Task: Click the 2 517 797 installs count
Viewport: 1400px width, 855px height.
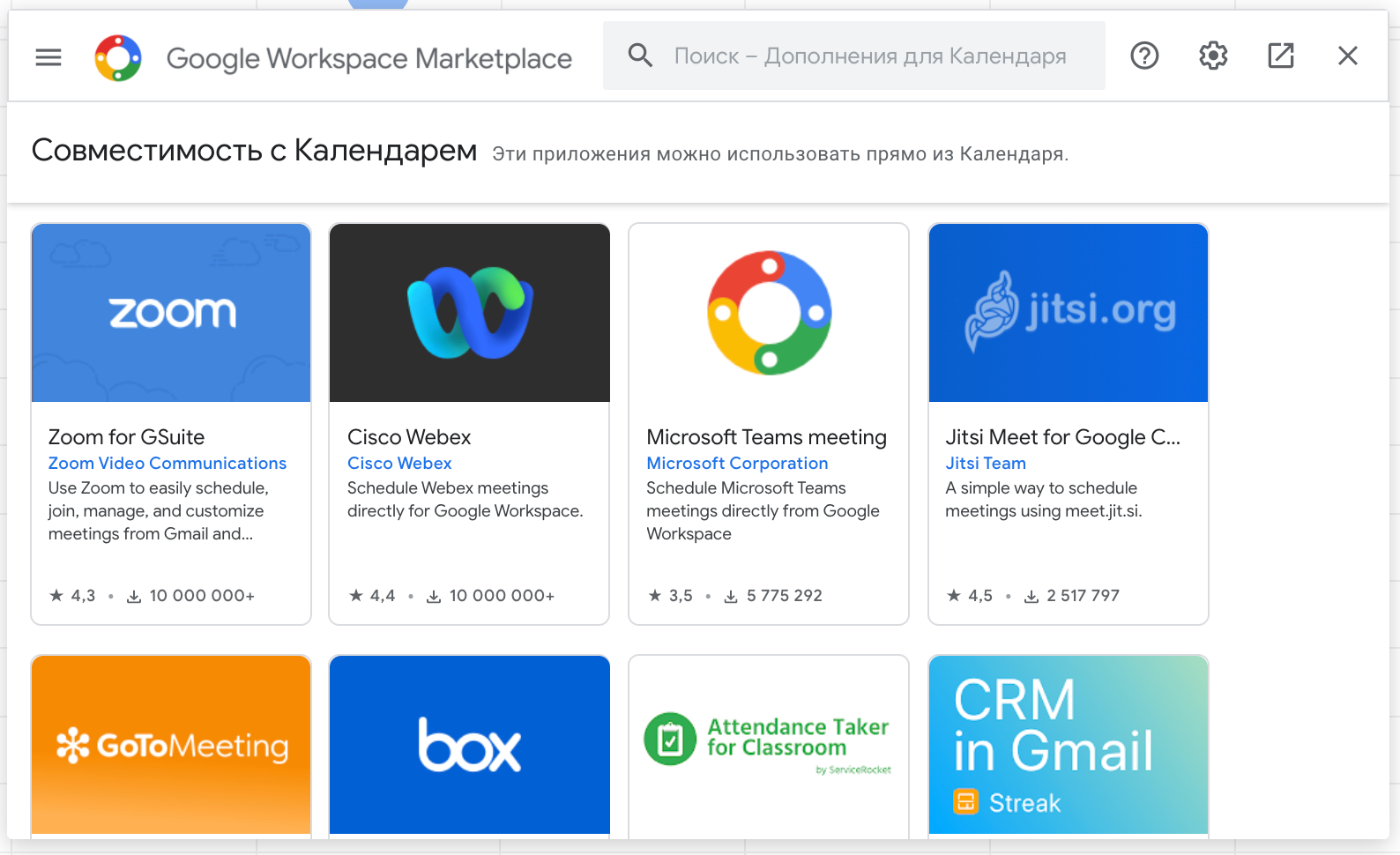Action: click(x=1084, y=596)
